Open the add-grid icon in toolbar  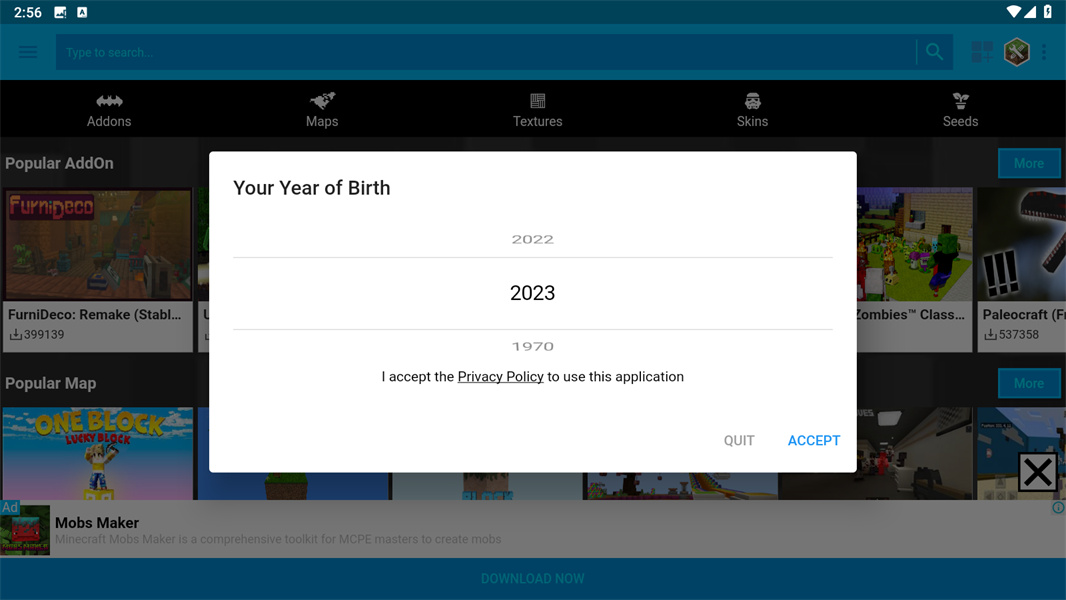point(982,52)
